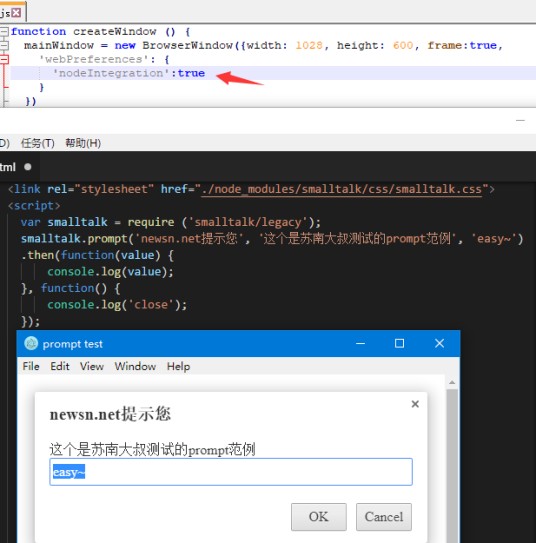Dismiss the smalltalk prompt dialog with X
This screenshot has width=536, height=543.
point(415,404)
